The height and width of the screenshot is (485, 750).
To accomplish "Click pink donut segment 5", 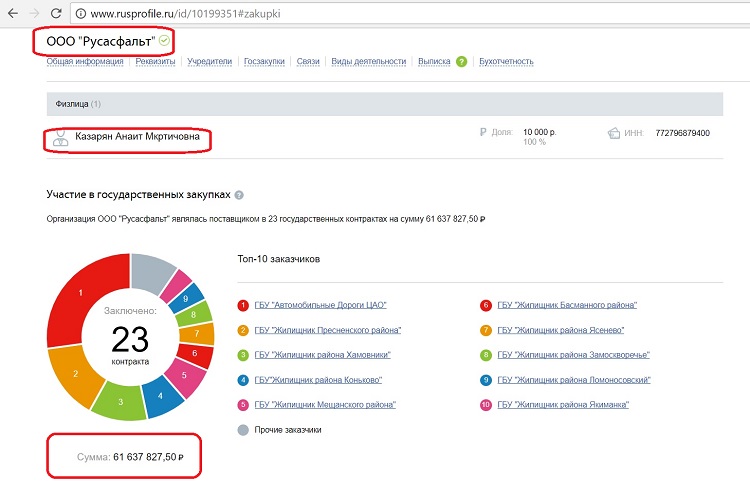I will point(184,375).
